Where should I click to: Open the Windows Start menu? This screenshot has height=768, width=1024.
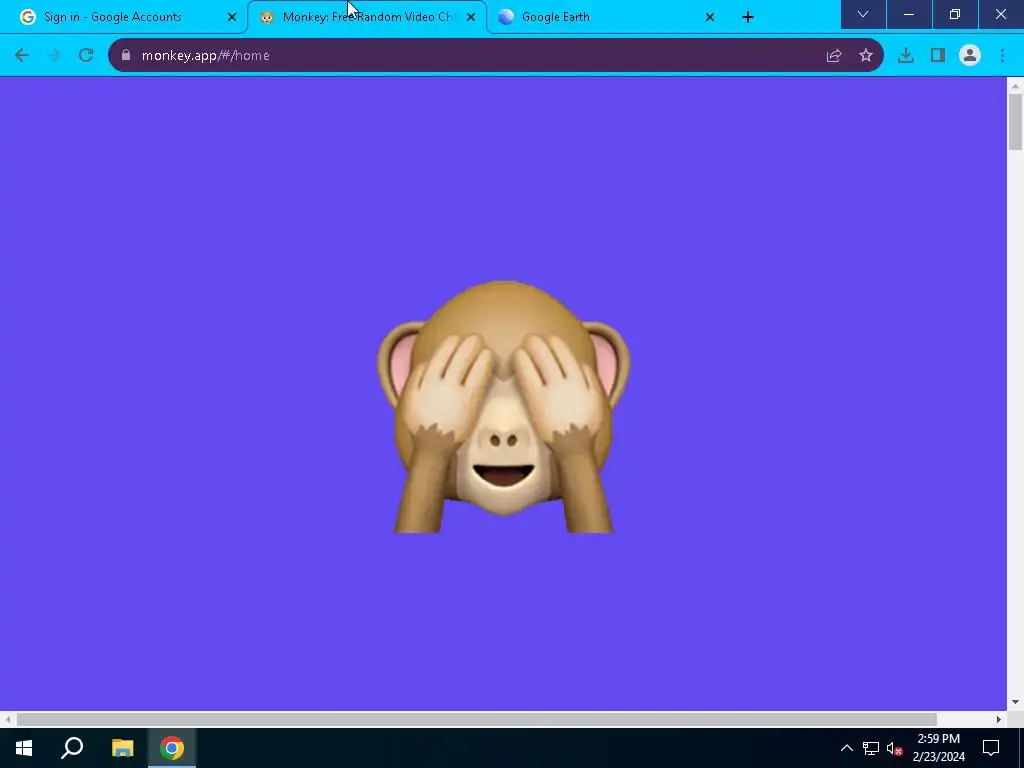(x=24, y=748)
